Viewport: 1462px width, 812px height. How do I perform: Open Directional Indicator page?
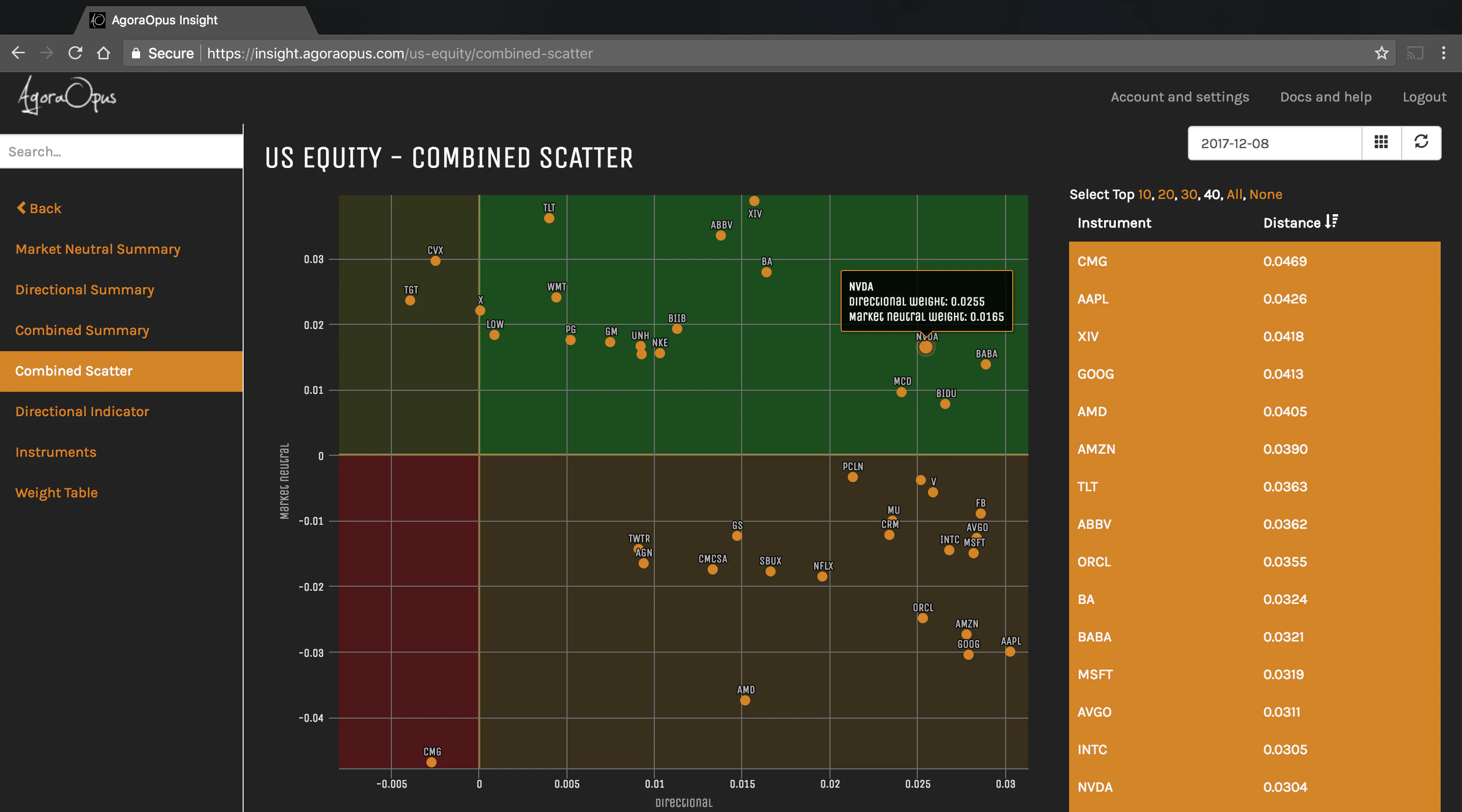[82, 412]
